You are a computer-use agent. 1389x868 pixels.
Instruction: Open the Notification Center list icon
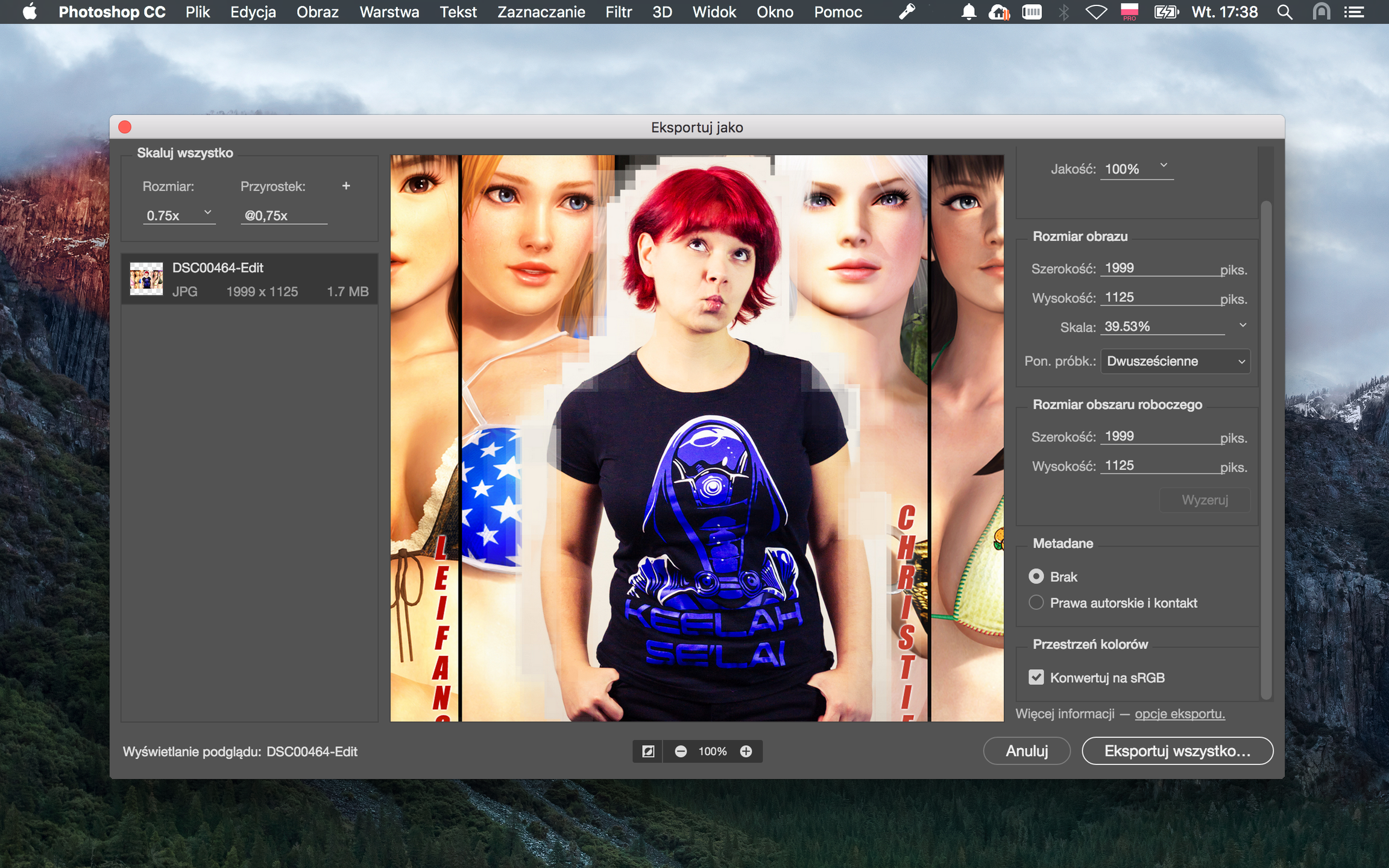[x=1354, y=12]
